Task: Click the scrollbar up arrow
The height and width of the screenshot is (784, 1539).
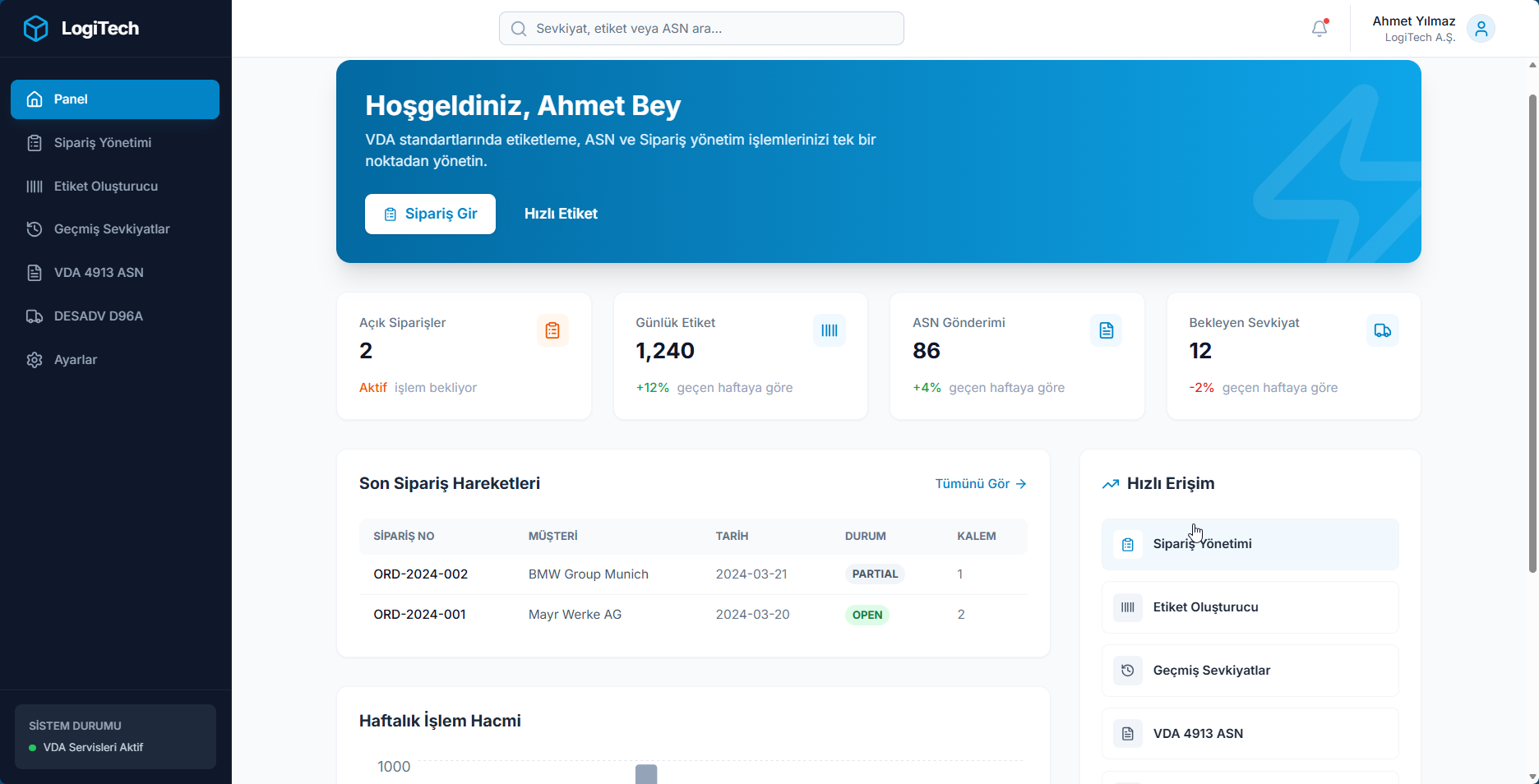Action: pyautogui.click(x=1532, y=65)
